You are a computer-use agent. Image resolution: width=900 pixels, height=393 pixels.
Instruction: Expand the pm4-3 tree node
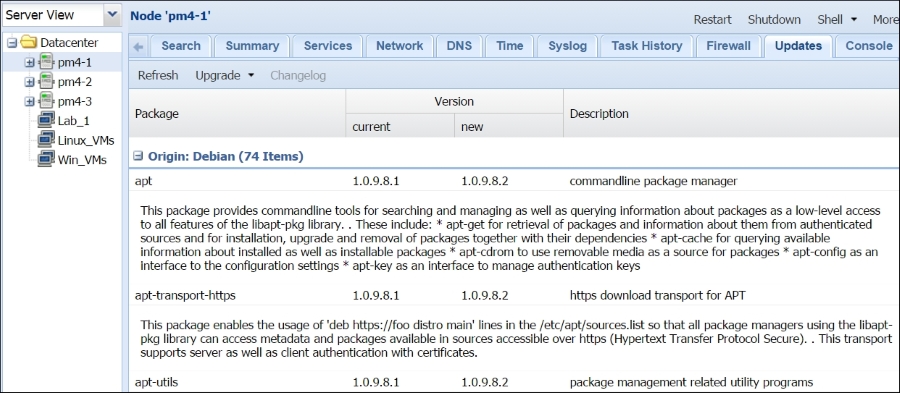pos(30,102)
